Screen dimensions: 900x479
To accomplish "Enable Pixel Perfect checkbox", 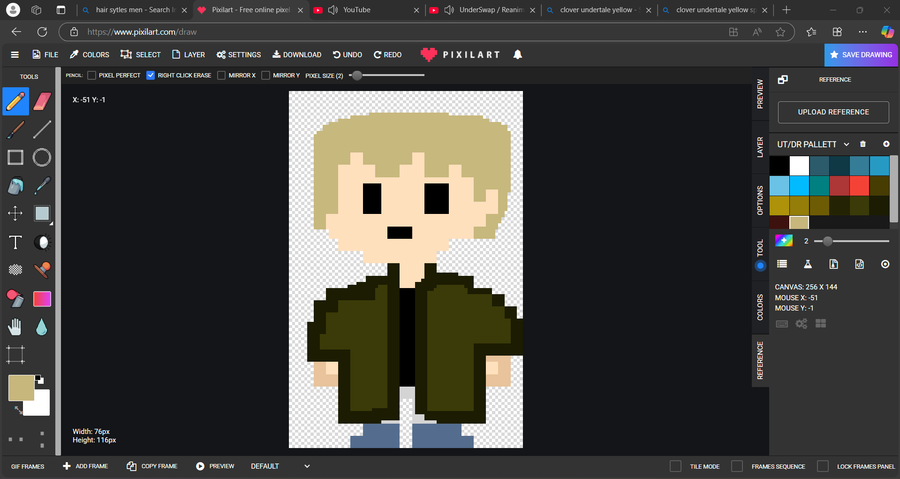I will [91, 75].
